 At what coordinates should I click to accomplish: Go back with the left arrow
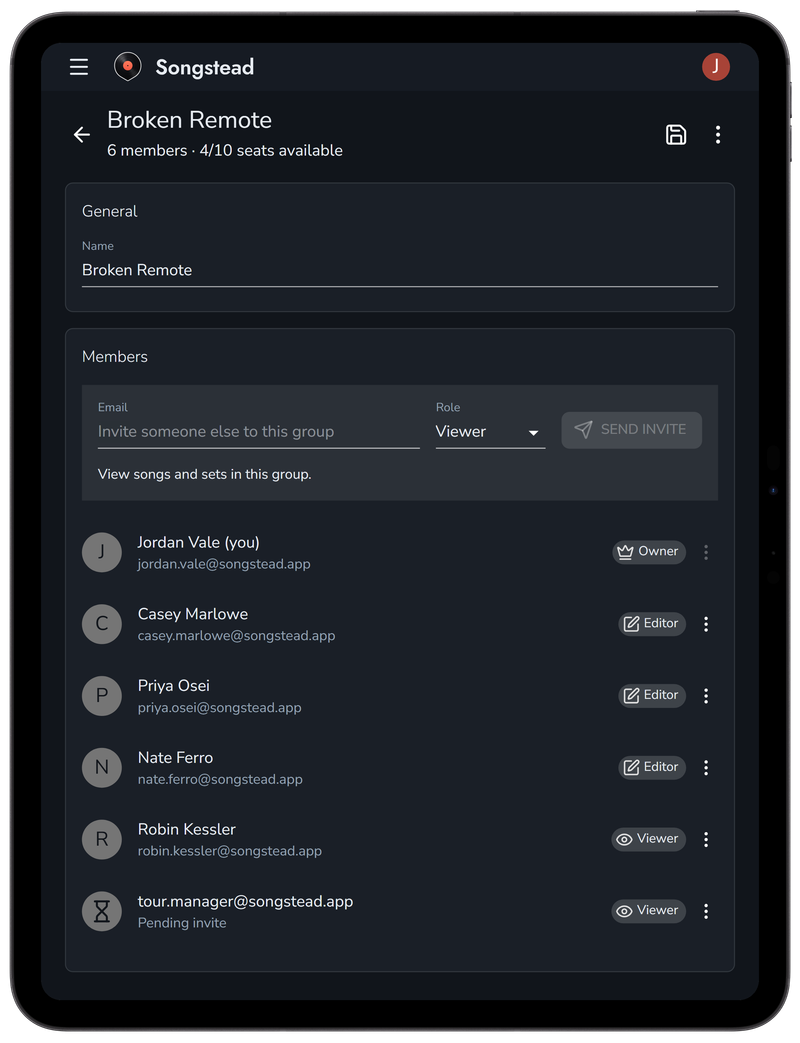click(x=82, y=135)
